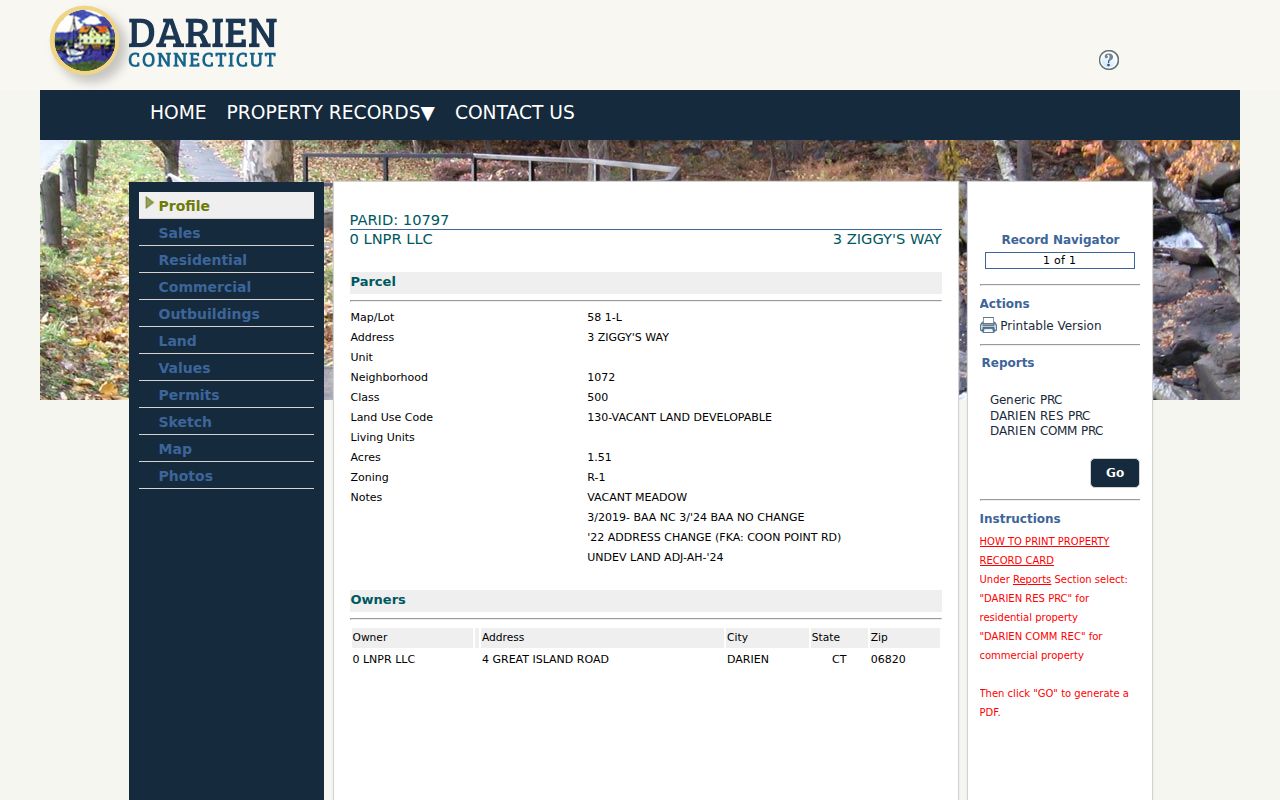Open the Photos tab
This screenshot has height=800, width=1280.
pos(226,476)
